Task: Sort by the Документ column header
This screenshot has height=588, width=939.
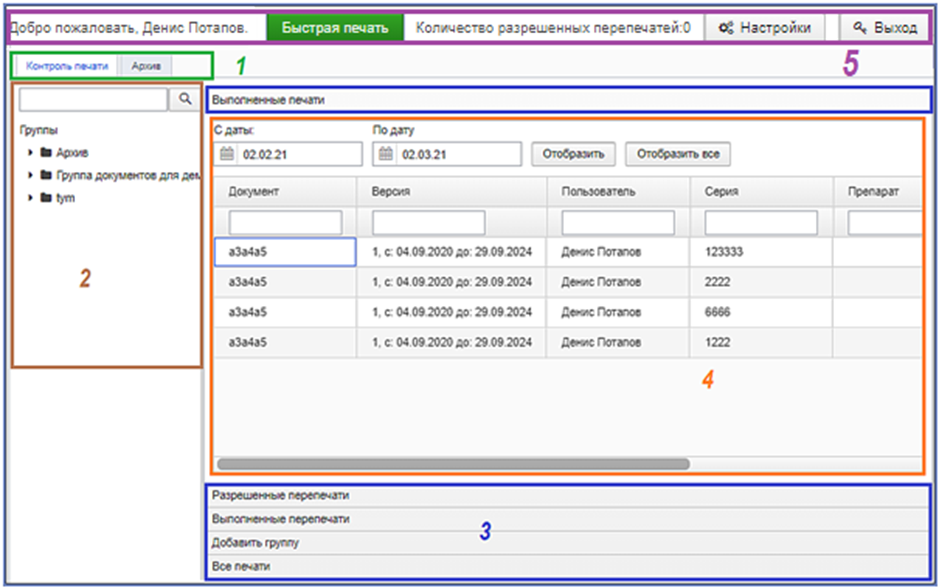Action: [x=285, y=192]
